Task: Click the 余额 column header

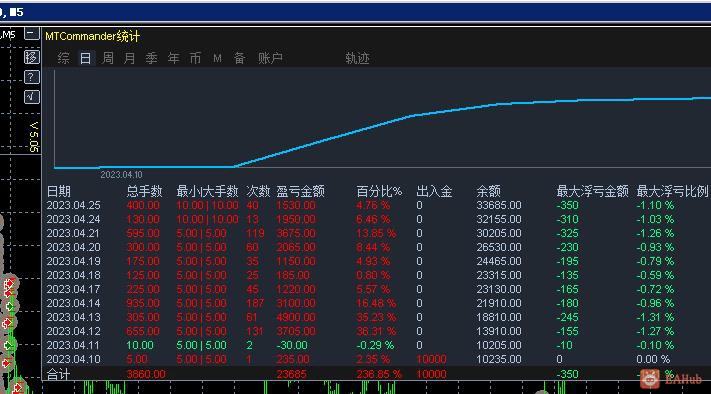Action: pos(488,191)
